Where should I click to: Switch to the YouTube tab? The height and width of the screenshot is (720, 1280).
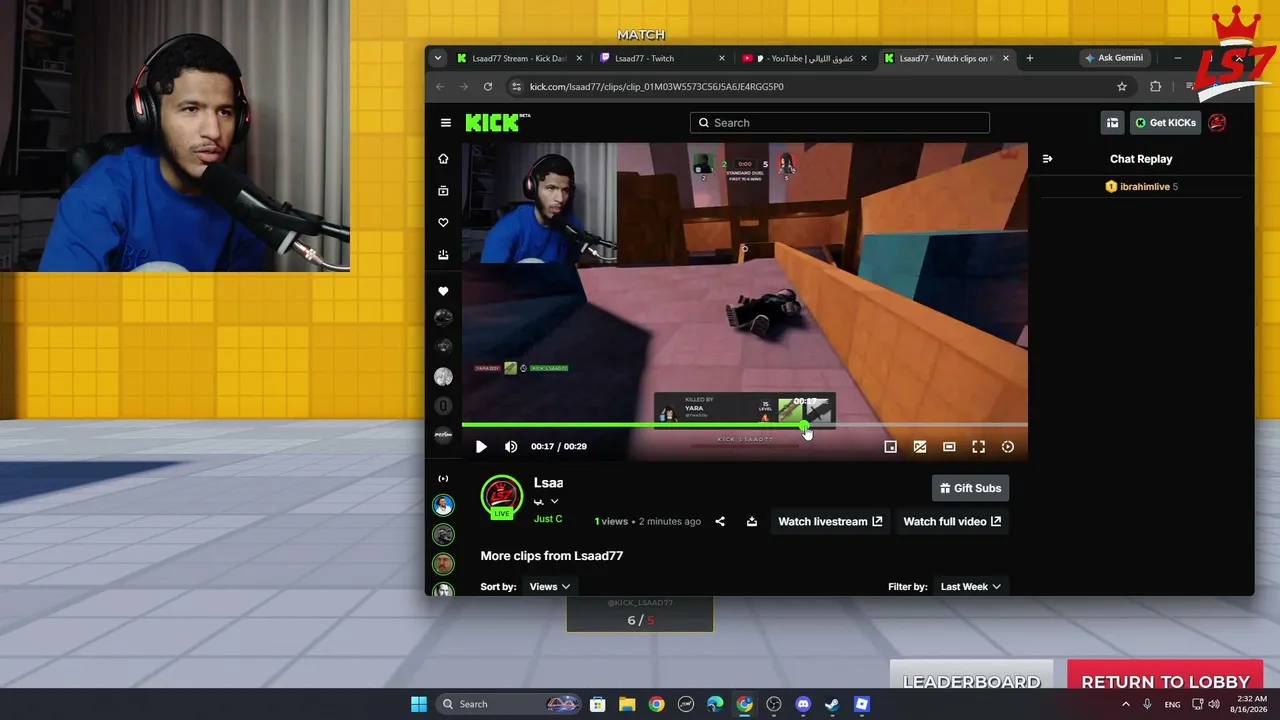pyautogui.click(x=805, y=58)
